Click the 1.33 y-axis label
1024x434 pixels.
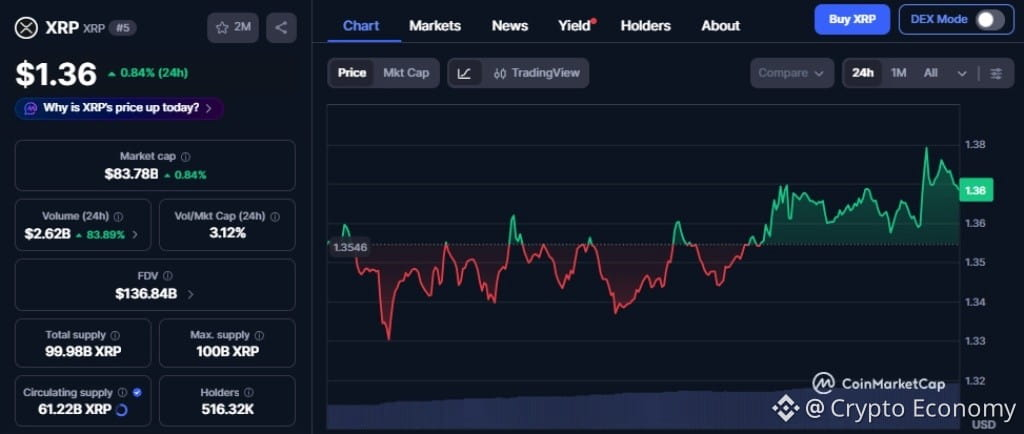point(975,341)
